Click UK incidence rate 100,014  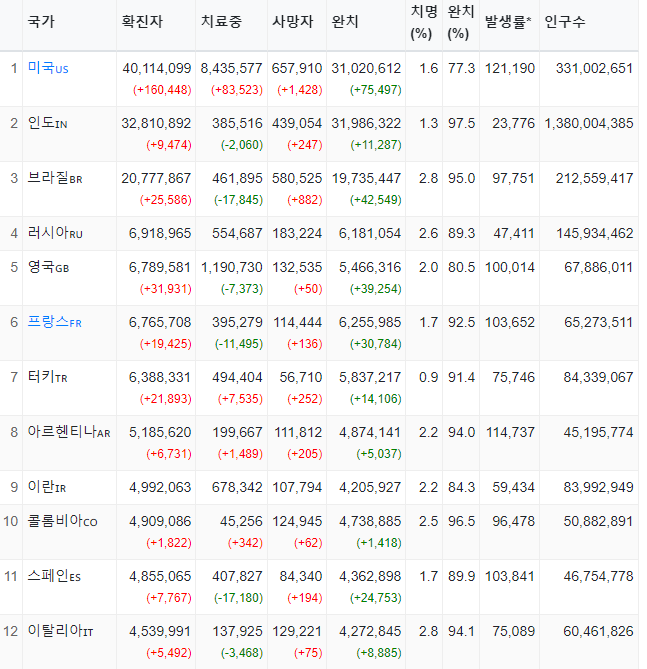coord(510,268)
